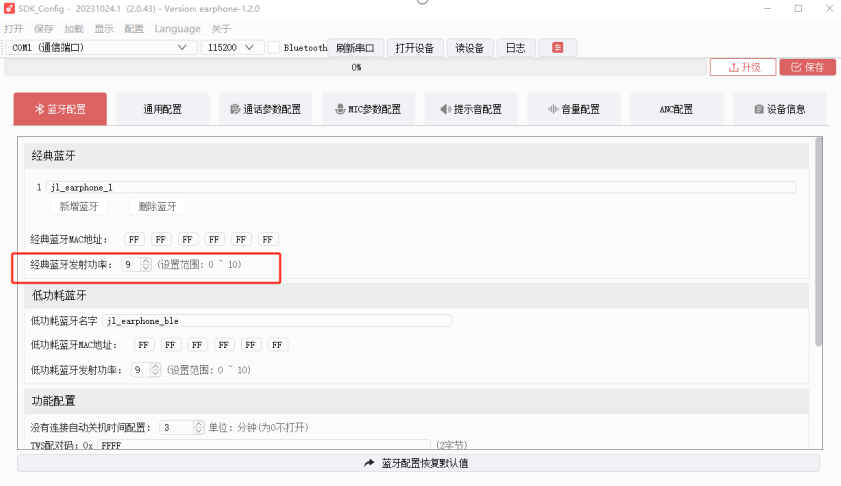Switch to the 提示音配置 tab
The height and width of the screenshot is (486, 841).
coord(471,109)
